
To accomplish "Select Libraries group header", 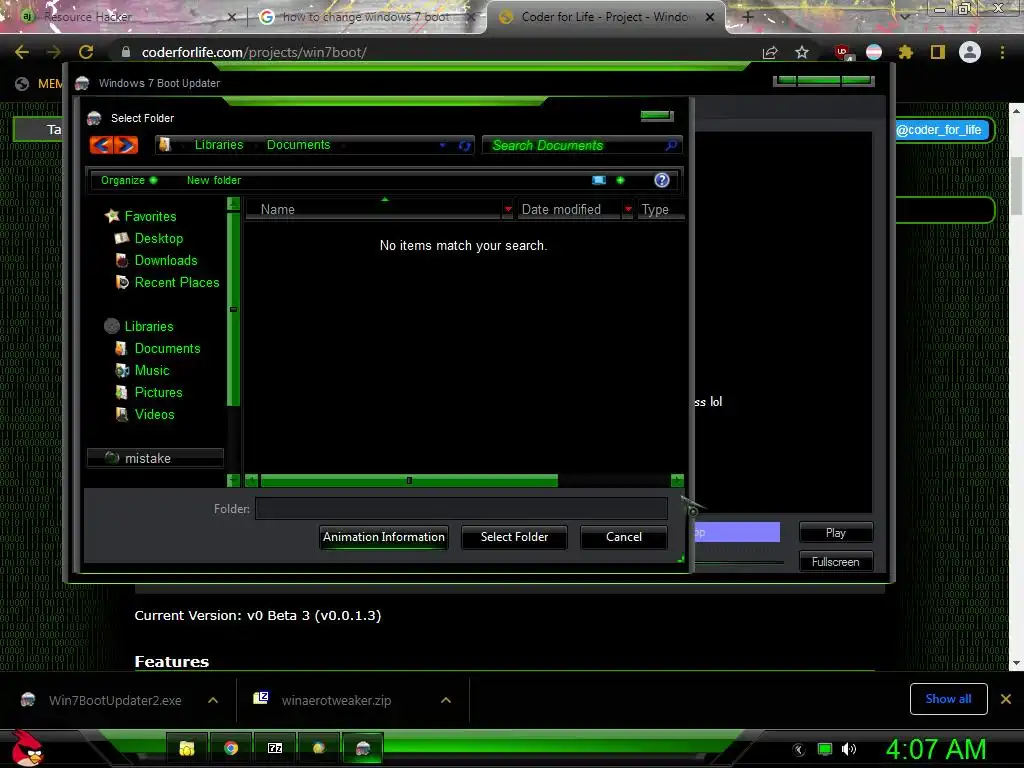I will tap(149, 327).
